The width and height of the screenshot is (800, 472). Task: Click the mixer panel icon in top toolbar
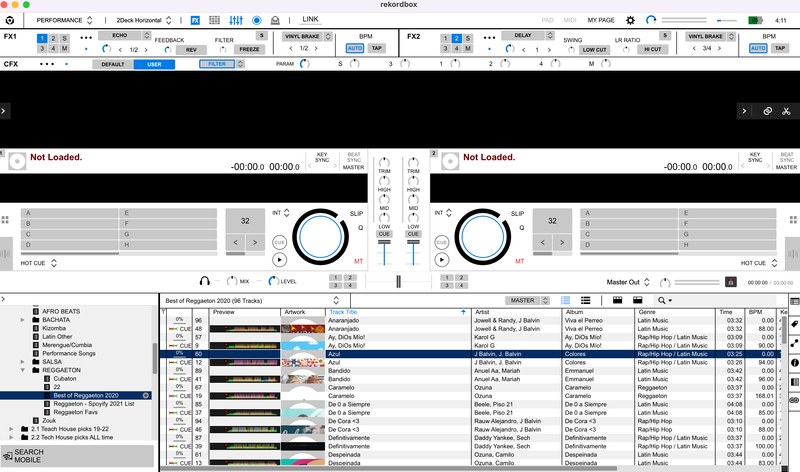236,19
